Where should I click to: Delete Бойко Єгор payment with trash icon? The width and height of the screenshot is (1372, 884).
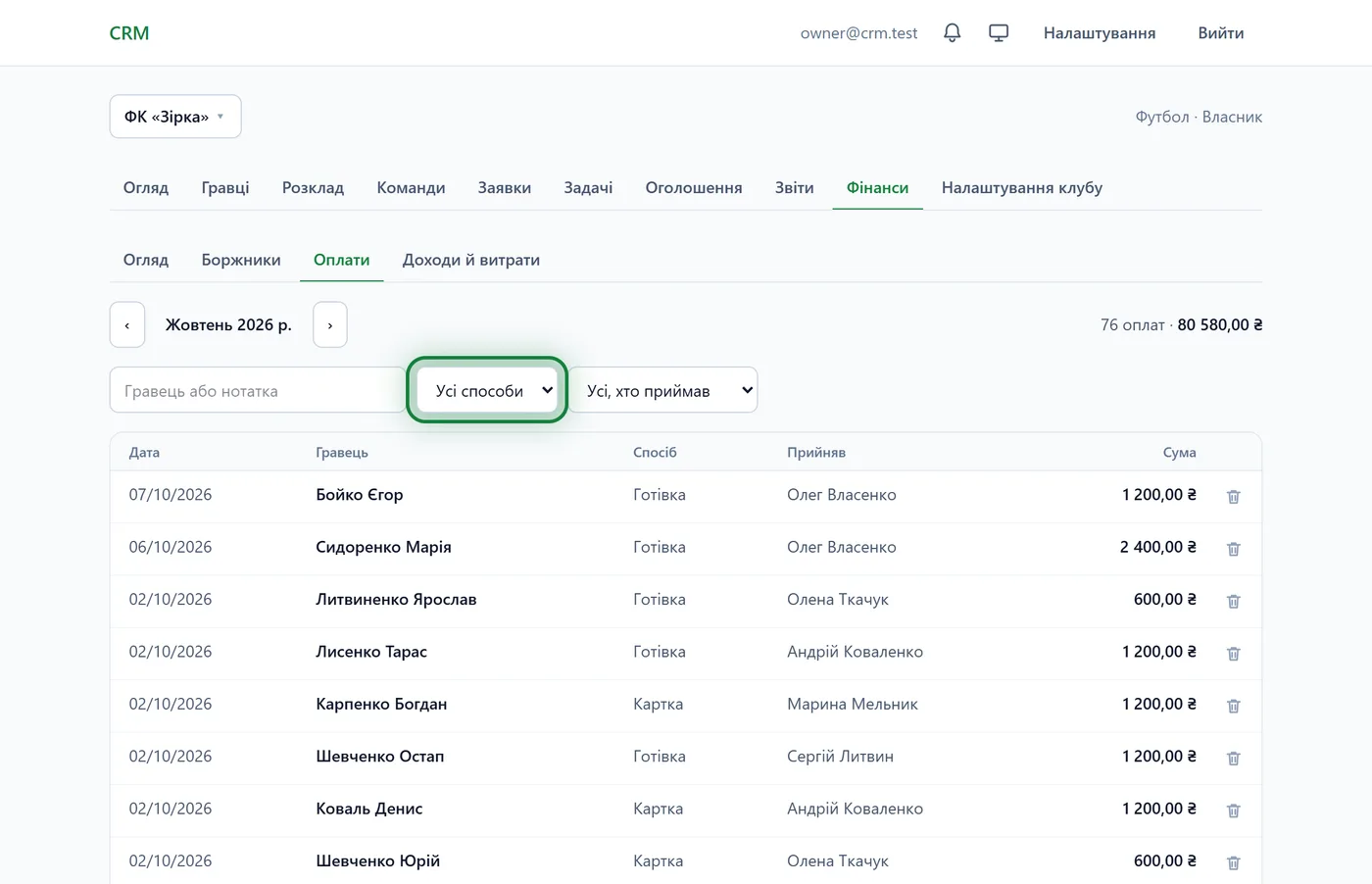[1234, 497]
